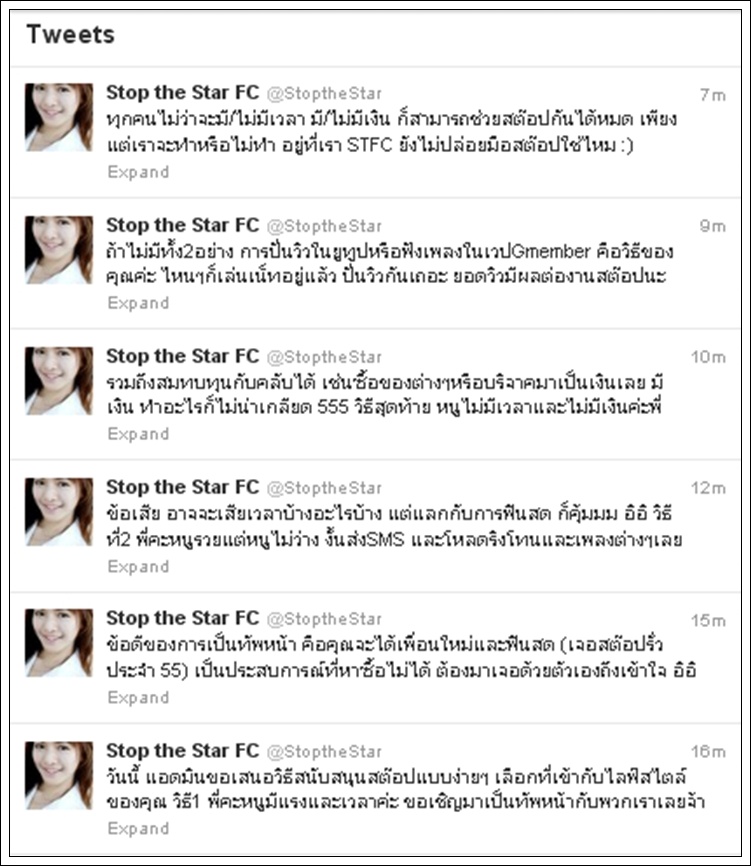Expand the tweet posted 7m ago
This screenshot has height=866, width=751.
[138, 172]
